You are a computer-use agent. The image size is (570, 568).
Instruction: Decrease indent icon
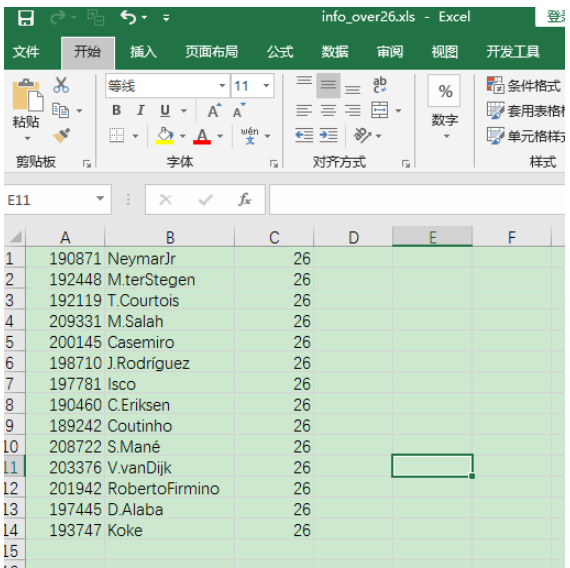point(304,135)
